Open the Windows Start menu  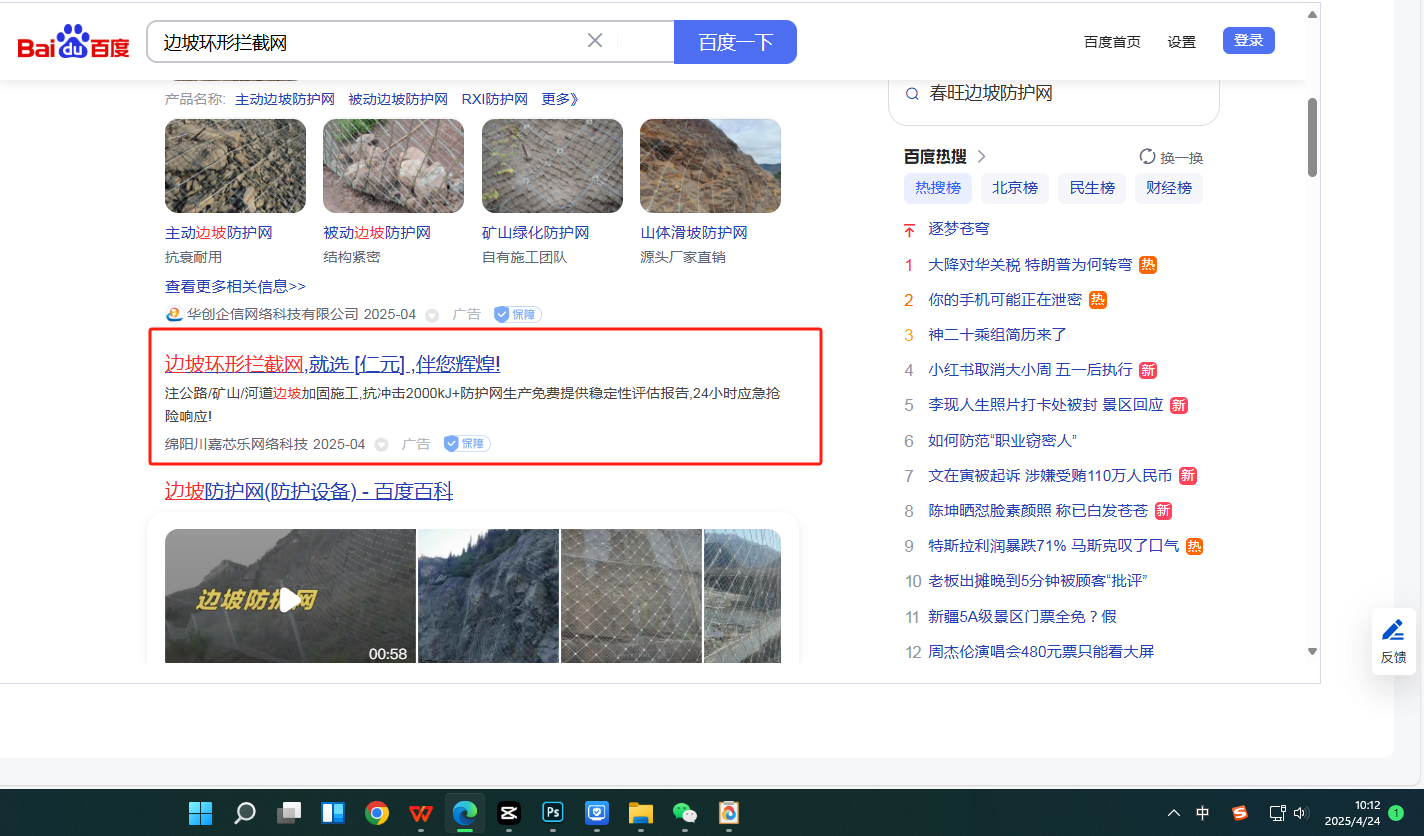[x=200, y=812]
